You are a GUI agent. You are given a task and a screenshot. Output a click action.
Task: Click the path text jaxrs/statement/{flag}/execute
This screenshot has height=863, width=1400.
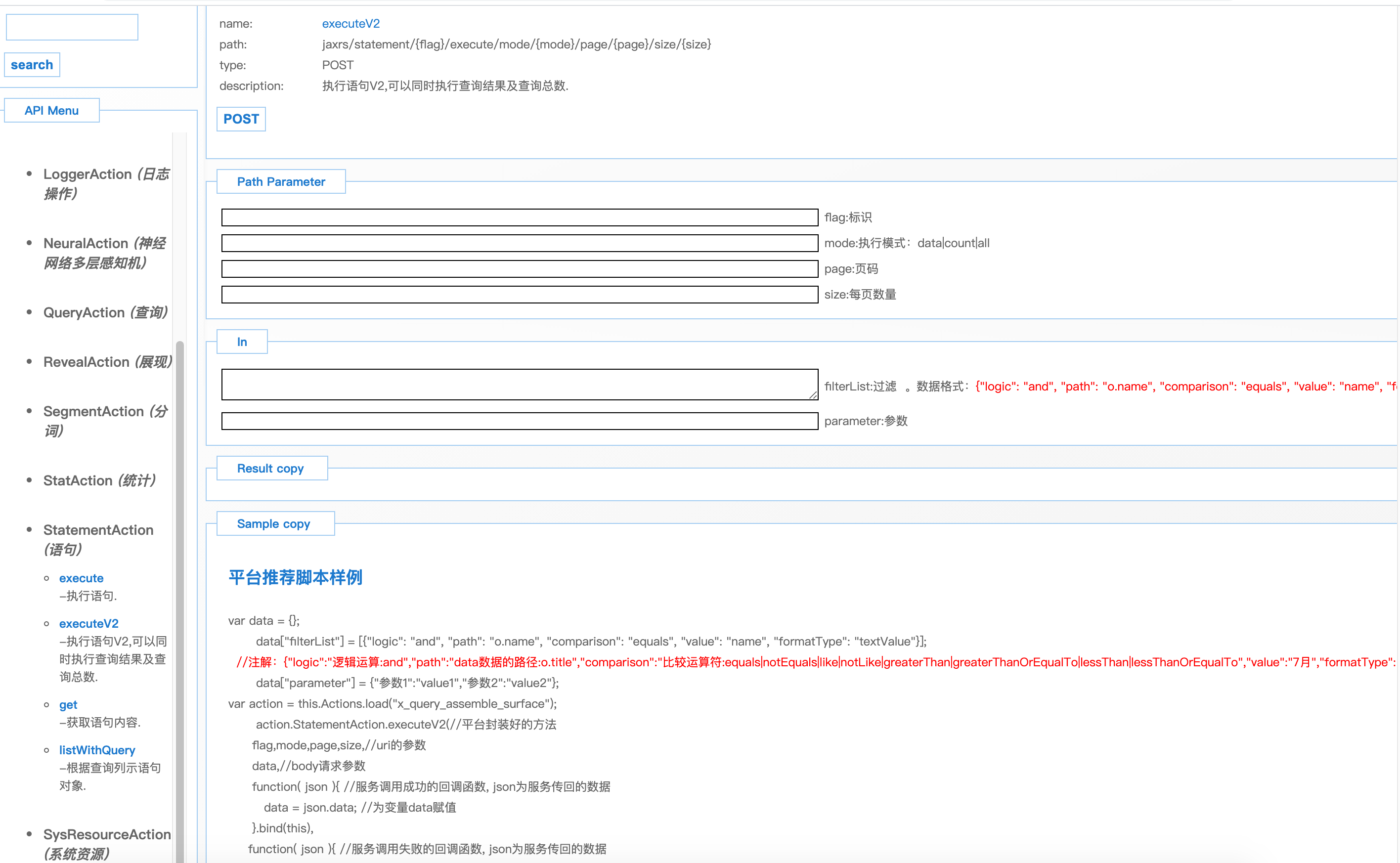[x=517, y=44]
